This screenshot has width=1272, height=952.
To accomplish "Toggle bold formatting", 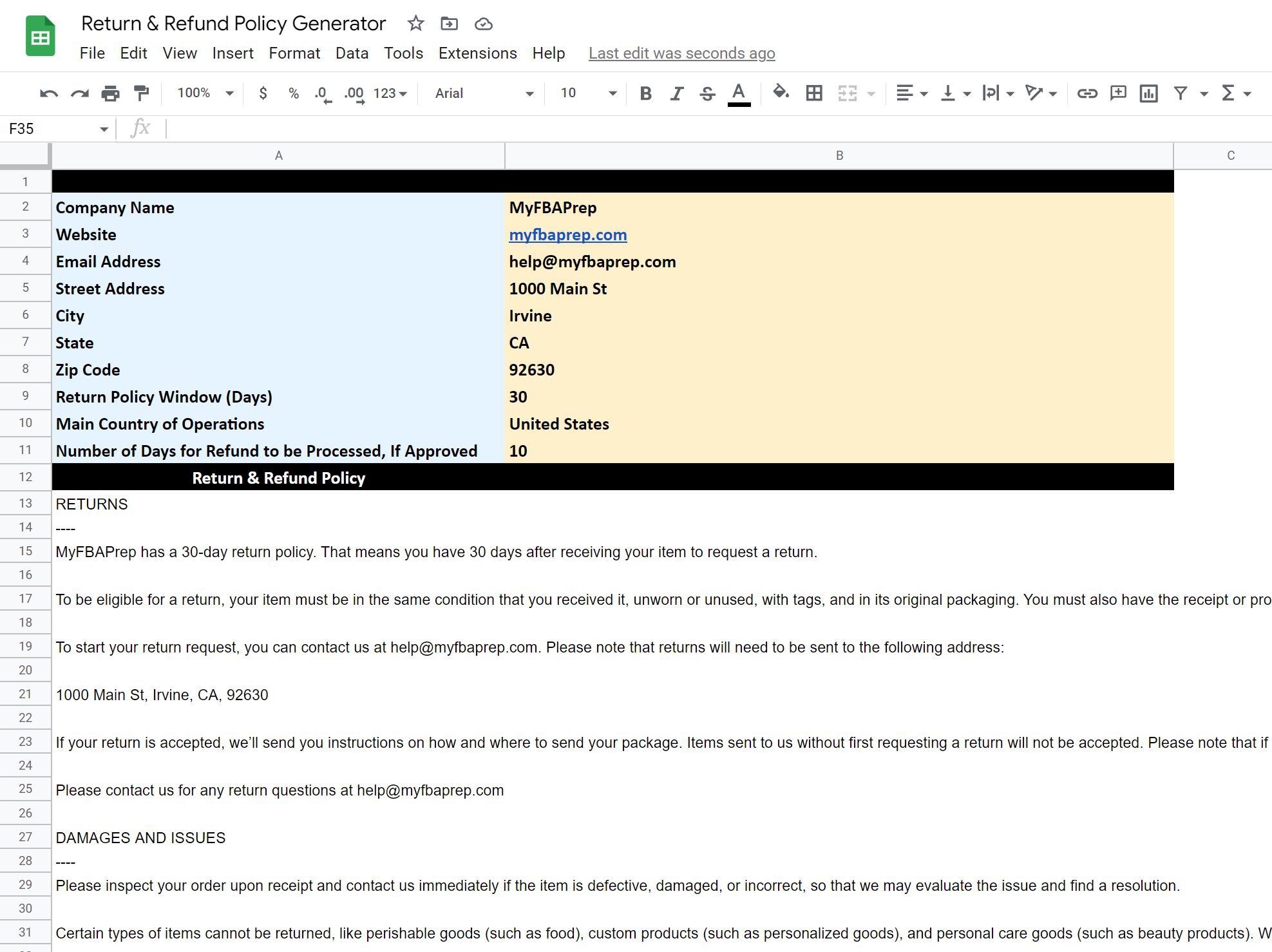I will click(645, 93).
